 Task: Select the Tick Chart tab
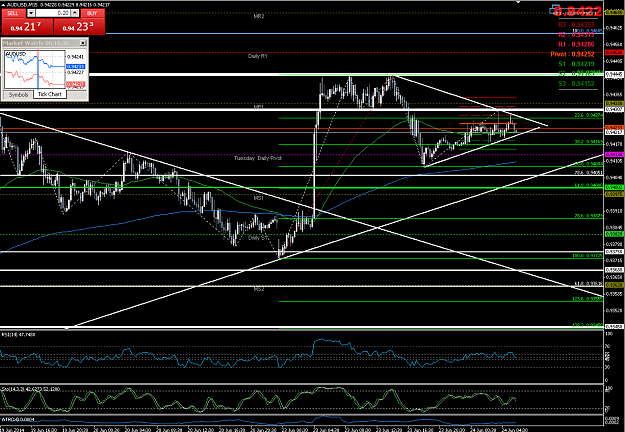tap(50, 94)
